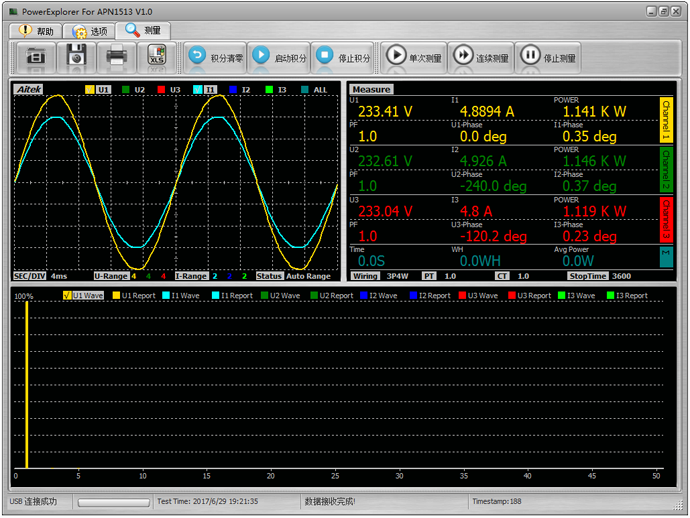Toggle U1 Wave checkbox in harmonic chart legend
Screen dimensions: 690x518
66,296
